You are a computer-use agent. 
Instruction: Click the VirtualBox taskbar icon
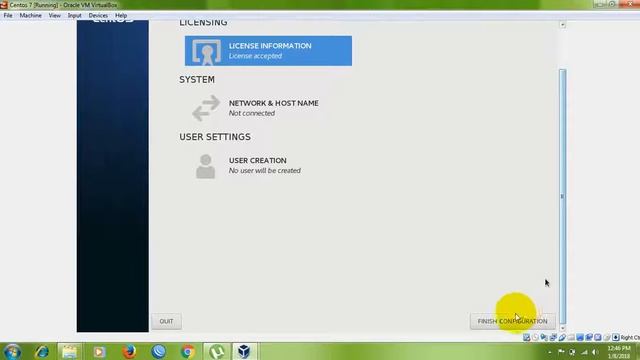point(244,351)
